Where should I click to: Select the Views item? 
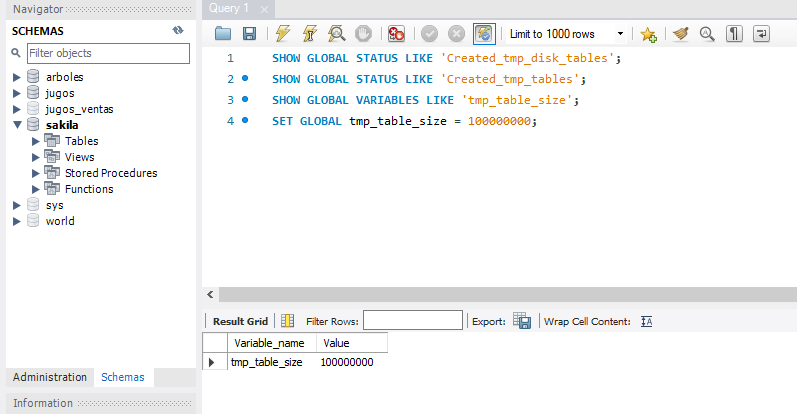pyautogui.click(x=79, y=157)
